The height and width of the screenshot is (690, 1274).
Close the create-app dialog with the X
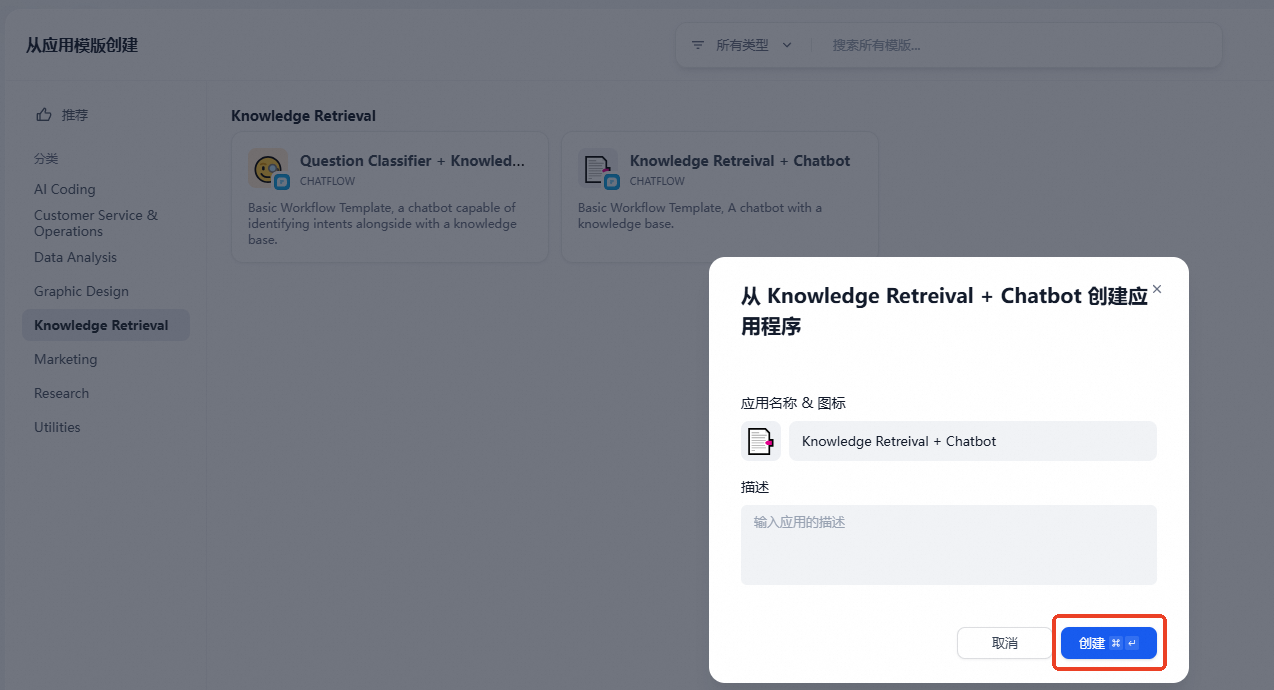[x=1157, y=289]
